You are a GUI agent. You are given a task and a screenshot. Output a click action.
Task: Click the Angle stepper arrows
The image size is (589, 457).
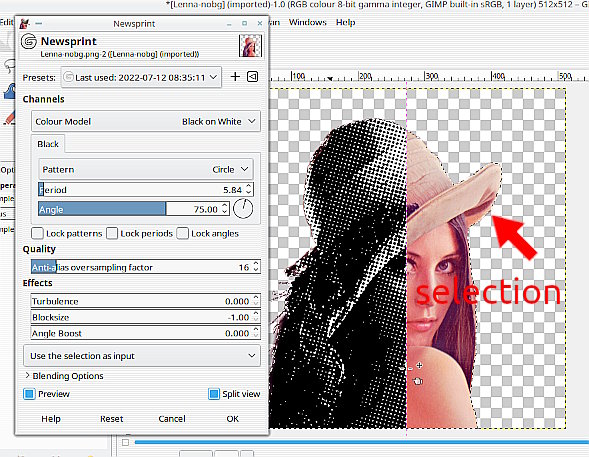coord(225,209)
